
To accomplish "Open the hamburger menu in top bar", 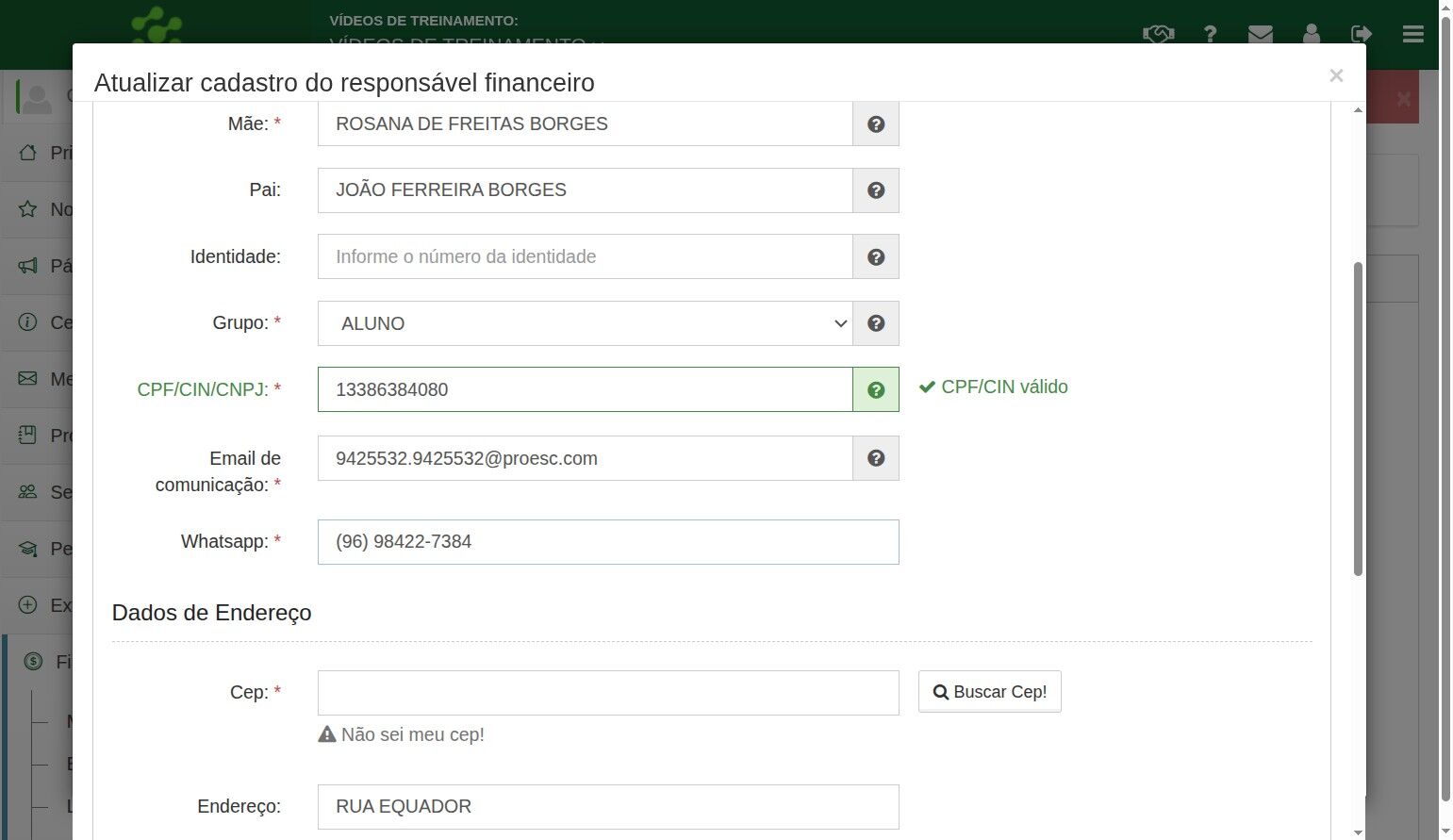I will (x=1412, y=34).
